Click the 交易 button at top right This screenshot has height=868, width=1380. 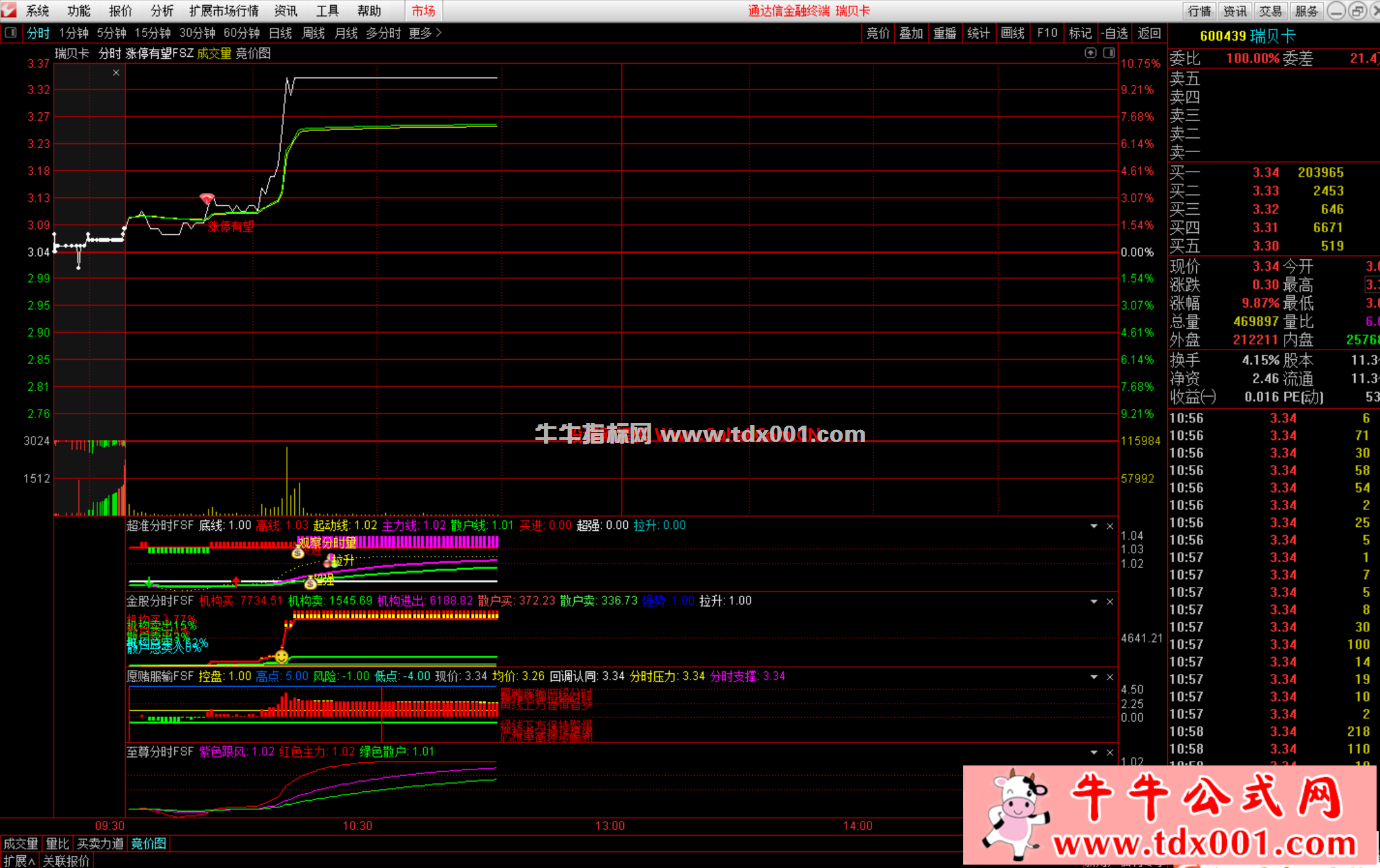(1270, 11)
